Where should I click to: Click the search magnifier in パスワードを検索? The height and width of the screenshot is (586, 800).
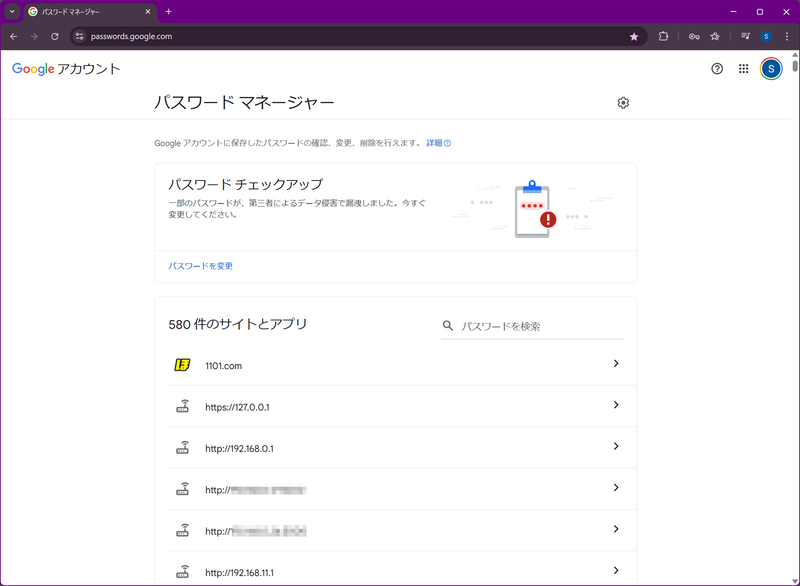pyautogui.click(x=446, y=324)
